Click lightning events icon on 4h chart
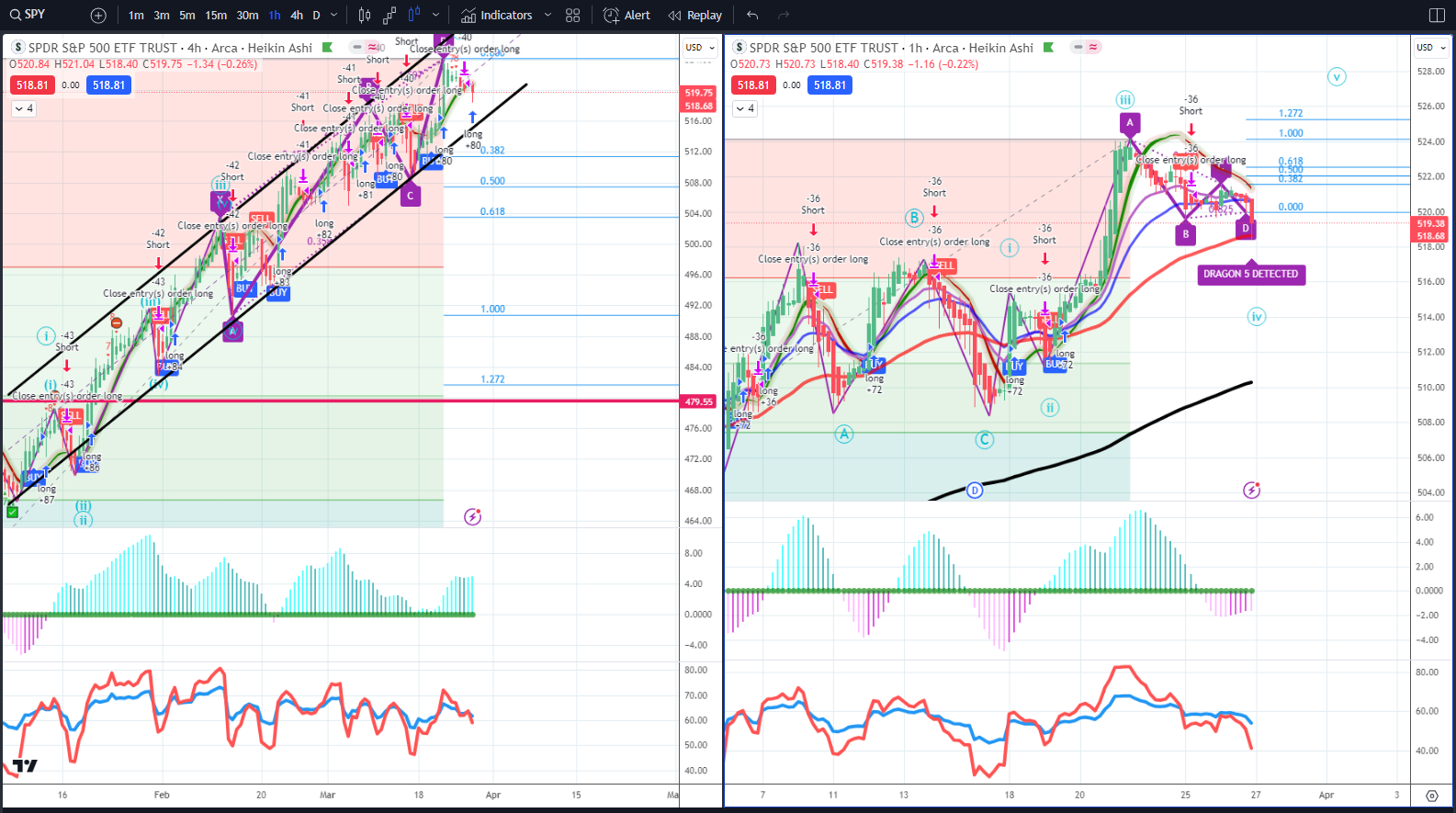Screen dimensions: 1456x813 (x=472, y=517)
